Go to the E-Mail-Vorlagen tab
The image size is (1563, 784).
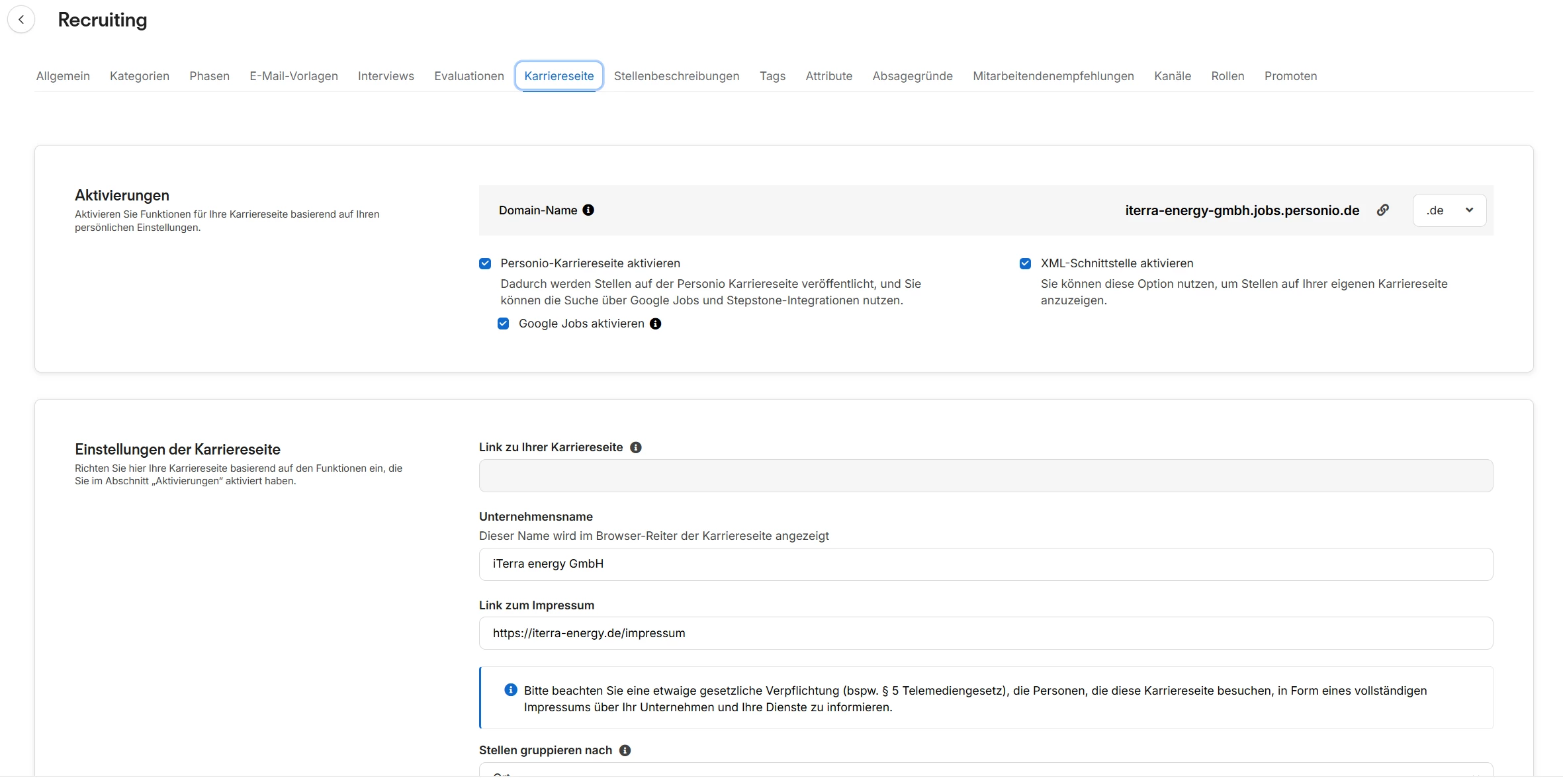(x=293, y=76)
